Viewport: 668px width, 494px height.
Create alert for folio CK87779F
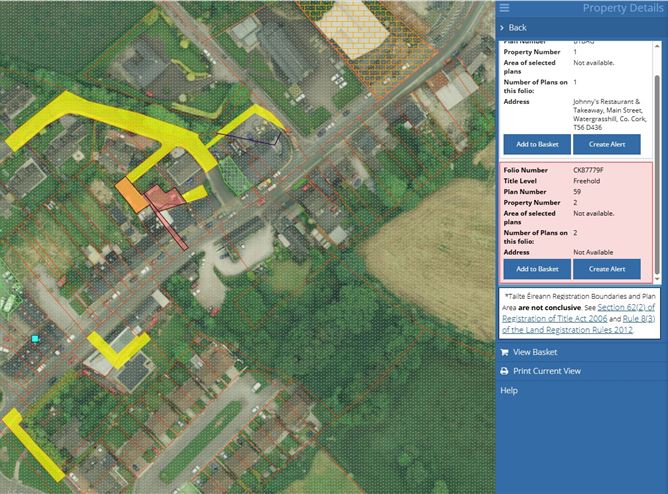click(606, 269)
